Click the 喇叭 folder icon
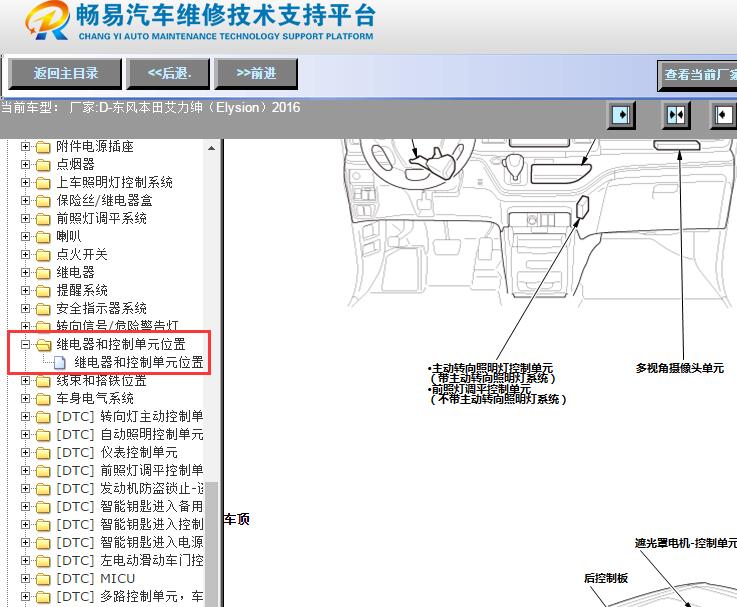The height and width of the screenshot is (607, 737). [43, 237]
